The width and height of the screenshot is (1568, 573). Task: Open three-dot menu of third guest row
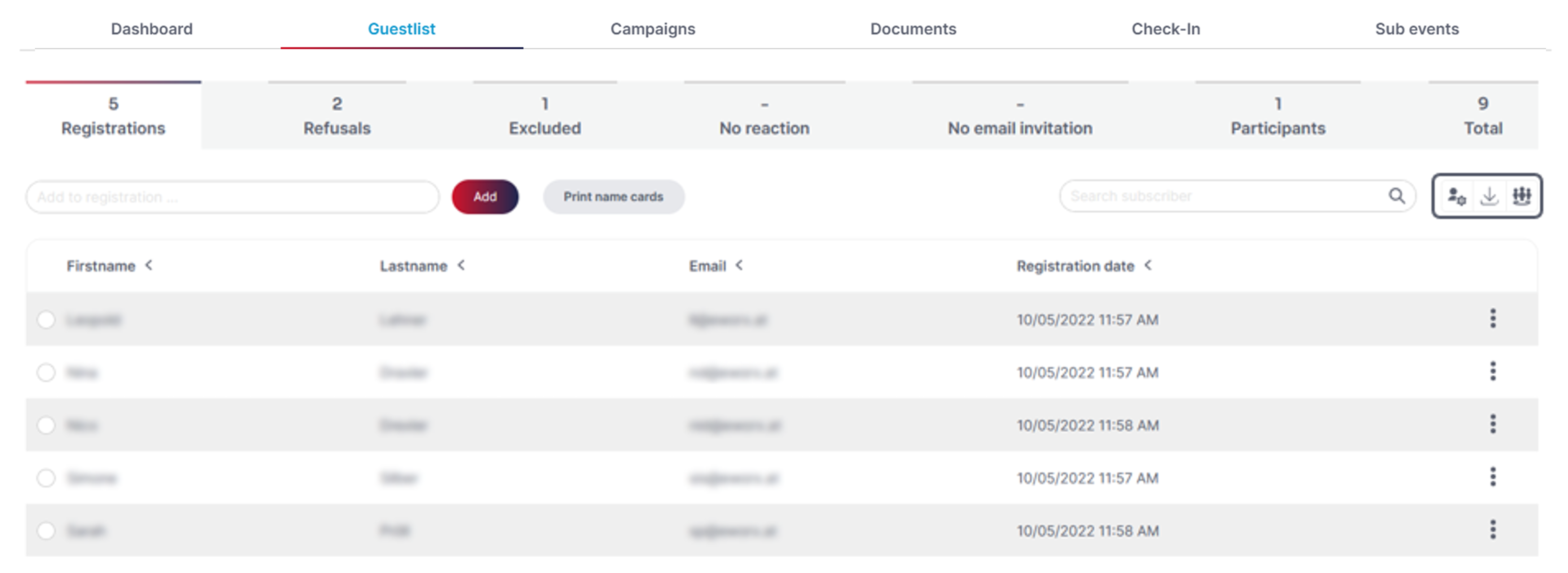(x=1492, y=425)
